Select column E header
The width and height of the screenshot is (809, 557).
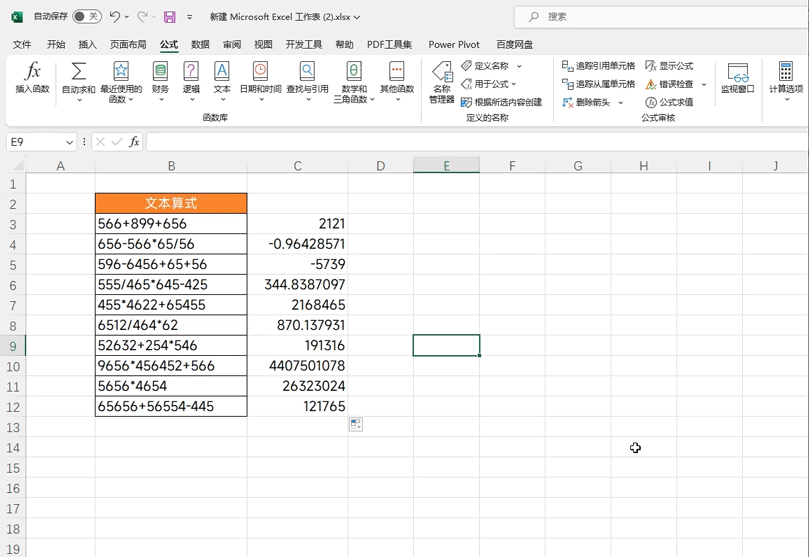[x=446, y=166]
